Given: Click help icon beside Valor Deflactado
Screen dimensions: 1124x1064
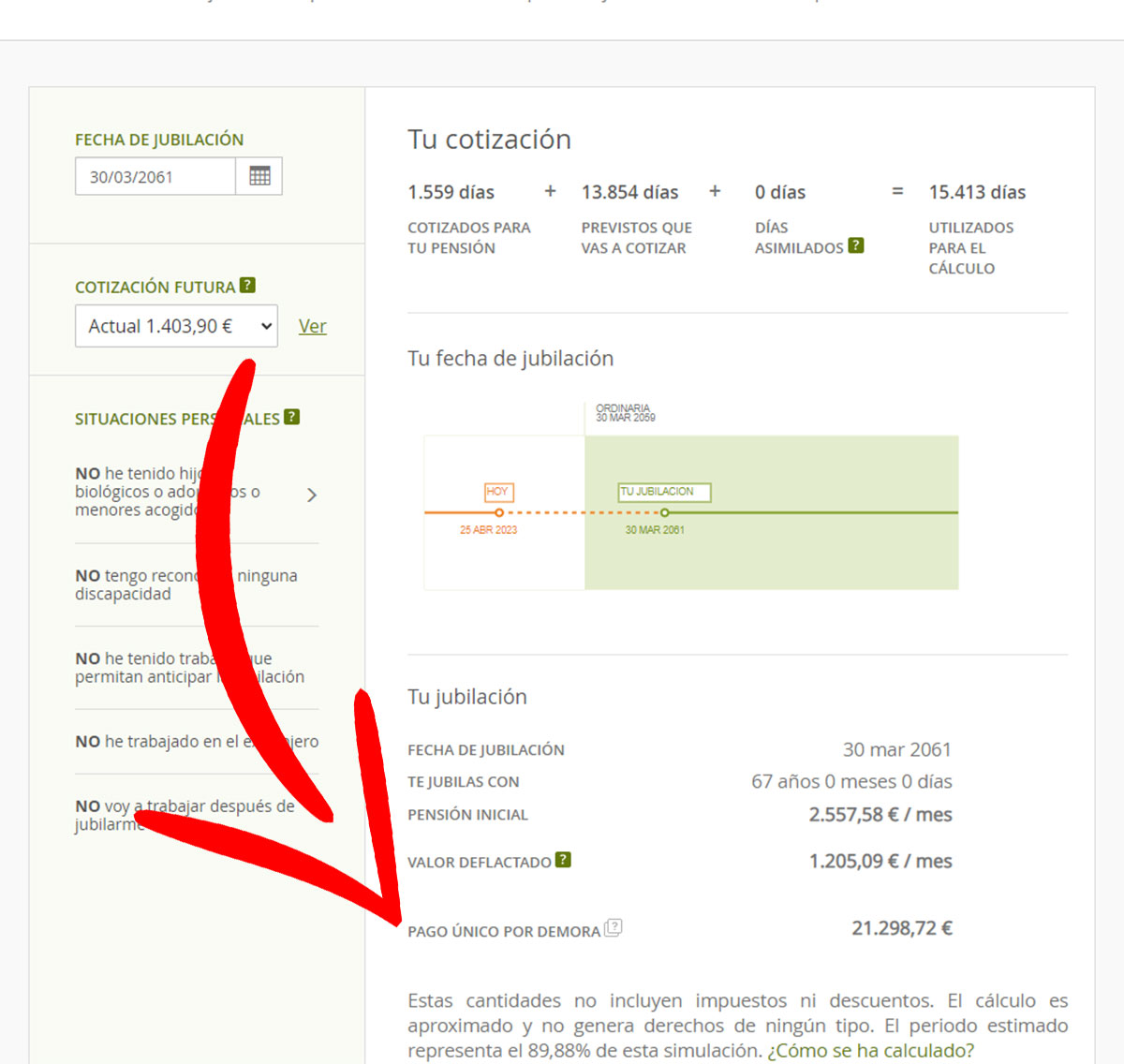Looking at the screenshot, I should [563, 860].
